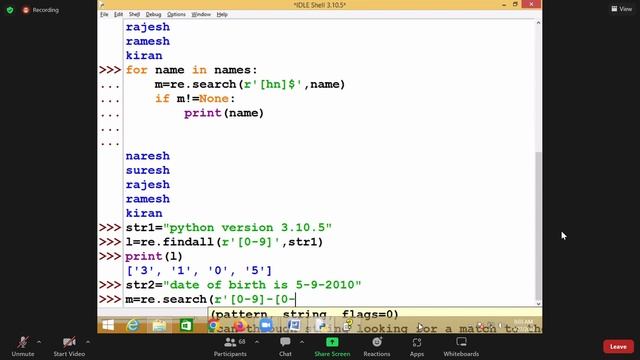The height and width of the screenshot is (360, 640).
Task: Click the m=re.search(r'[hn]$',name) line
Action: 250,84
